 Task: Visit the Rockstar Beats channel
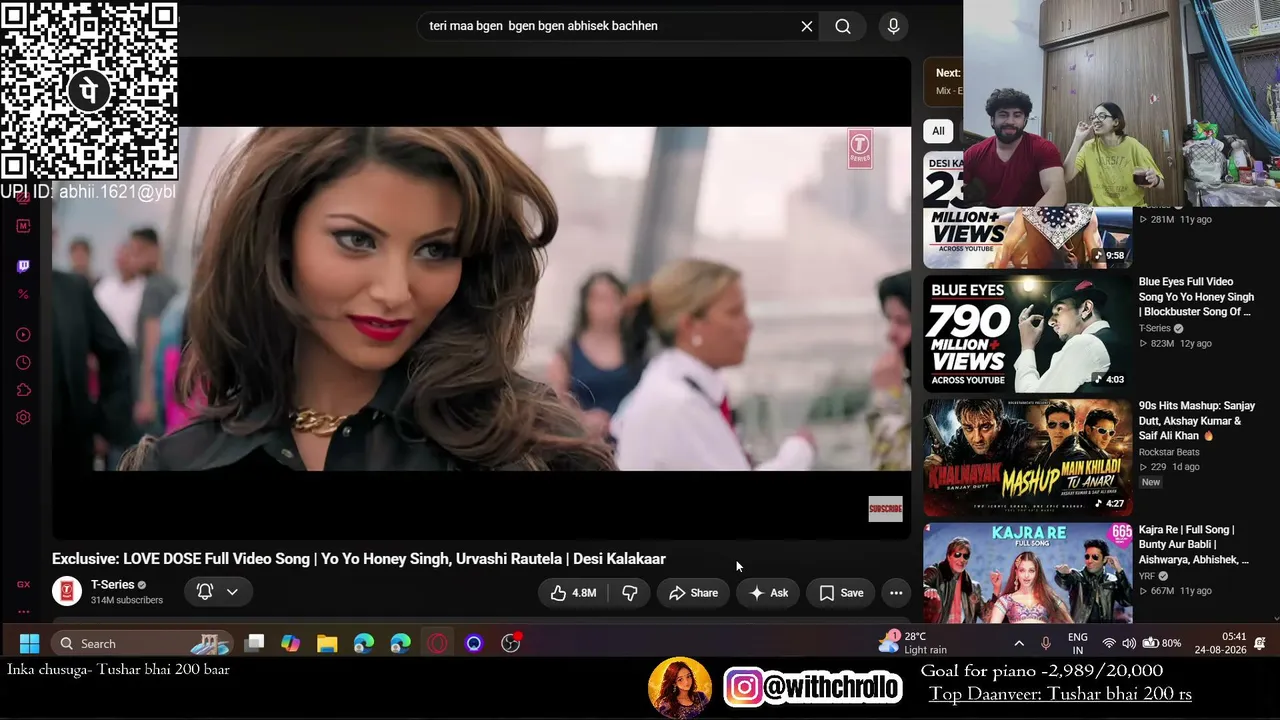click(1169, 452)
